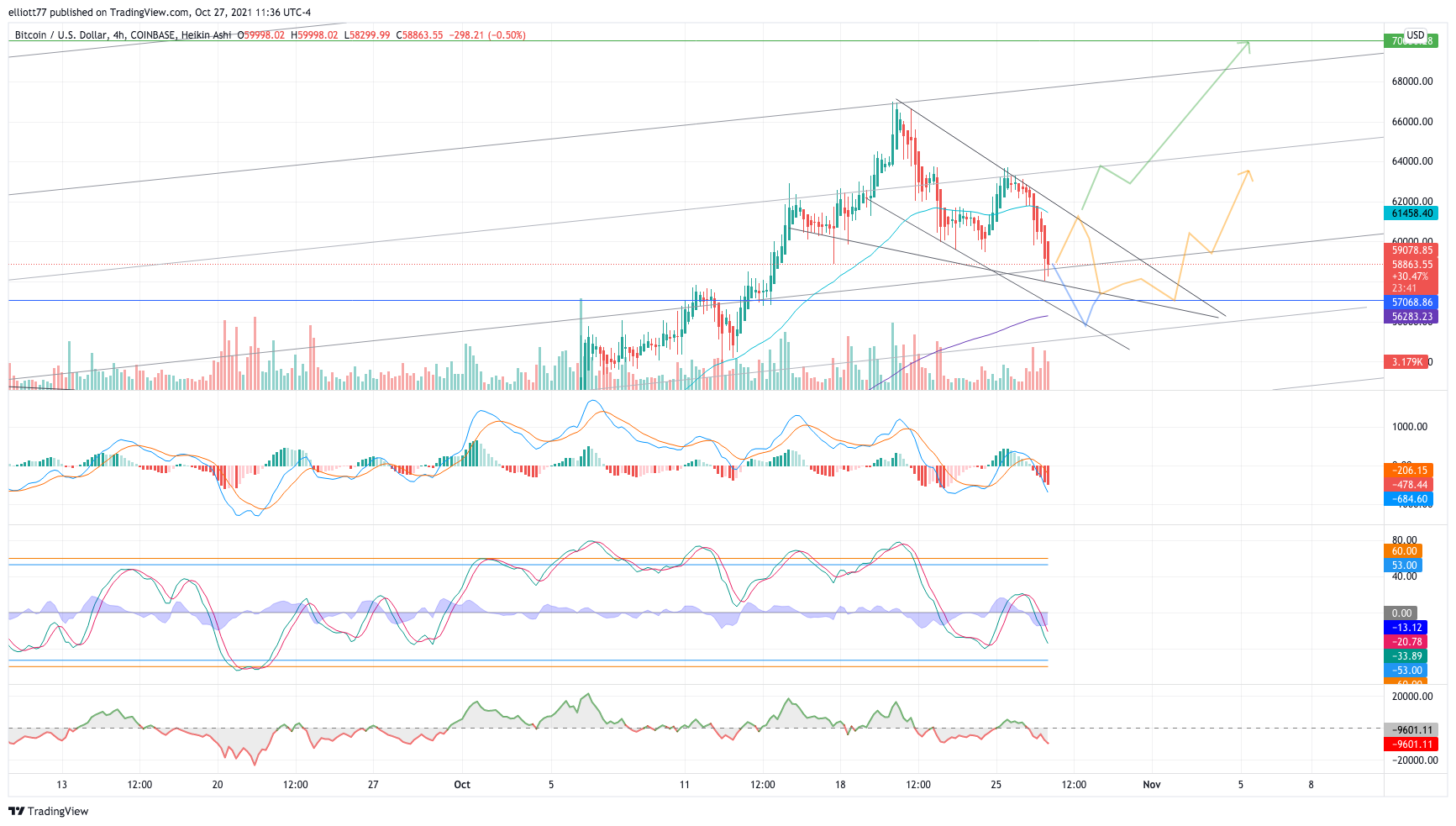
Task: Click the USD currency label
Action: [x=1416, y=34]
